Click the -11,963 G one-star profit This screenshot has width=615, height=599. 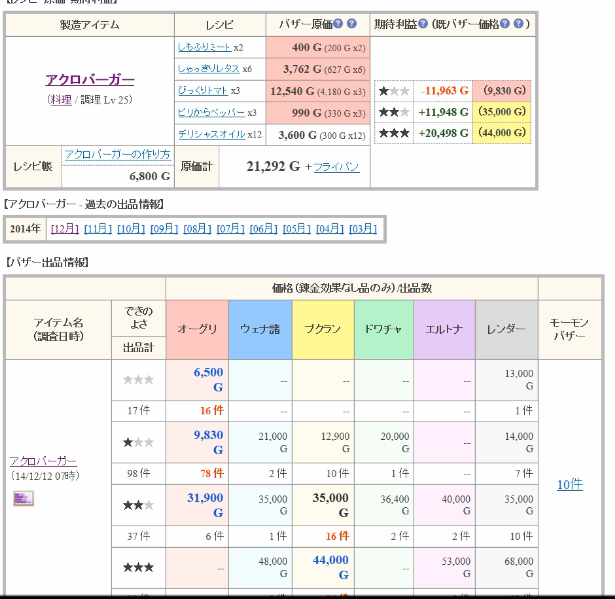(445, 91)
